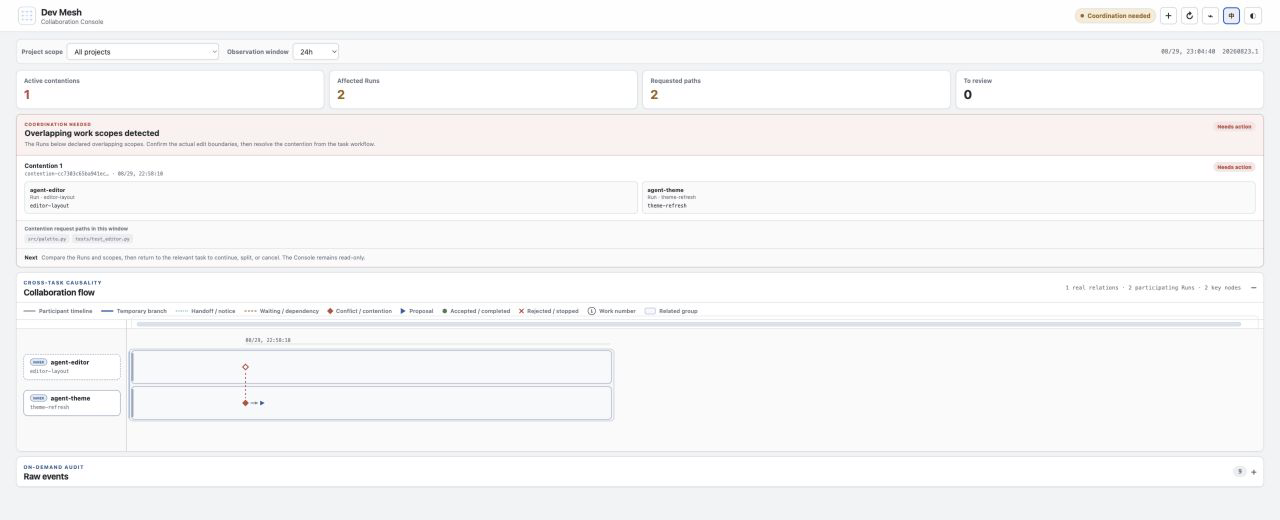
Task: Click the relations summary text in flow header
Action: pyautogui.click(x=1153, y=287)
